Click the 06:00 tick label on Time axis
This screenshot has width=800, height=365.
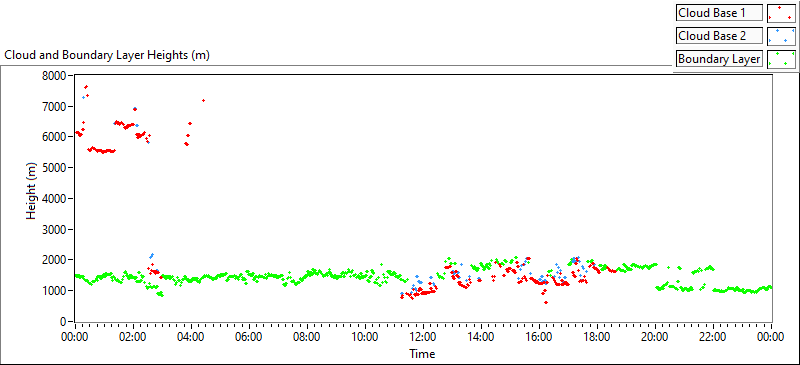(x=249, y=337)
